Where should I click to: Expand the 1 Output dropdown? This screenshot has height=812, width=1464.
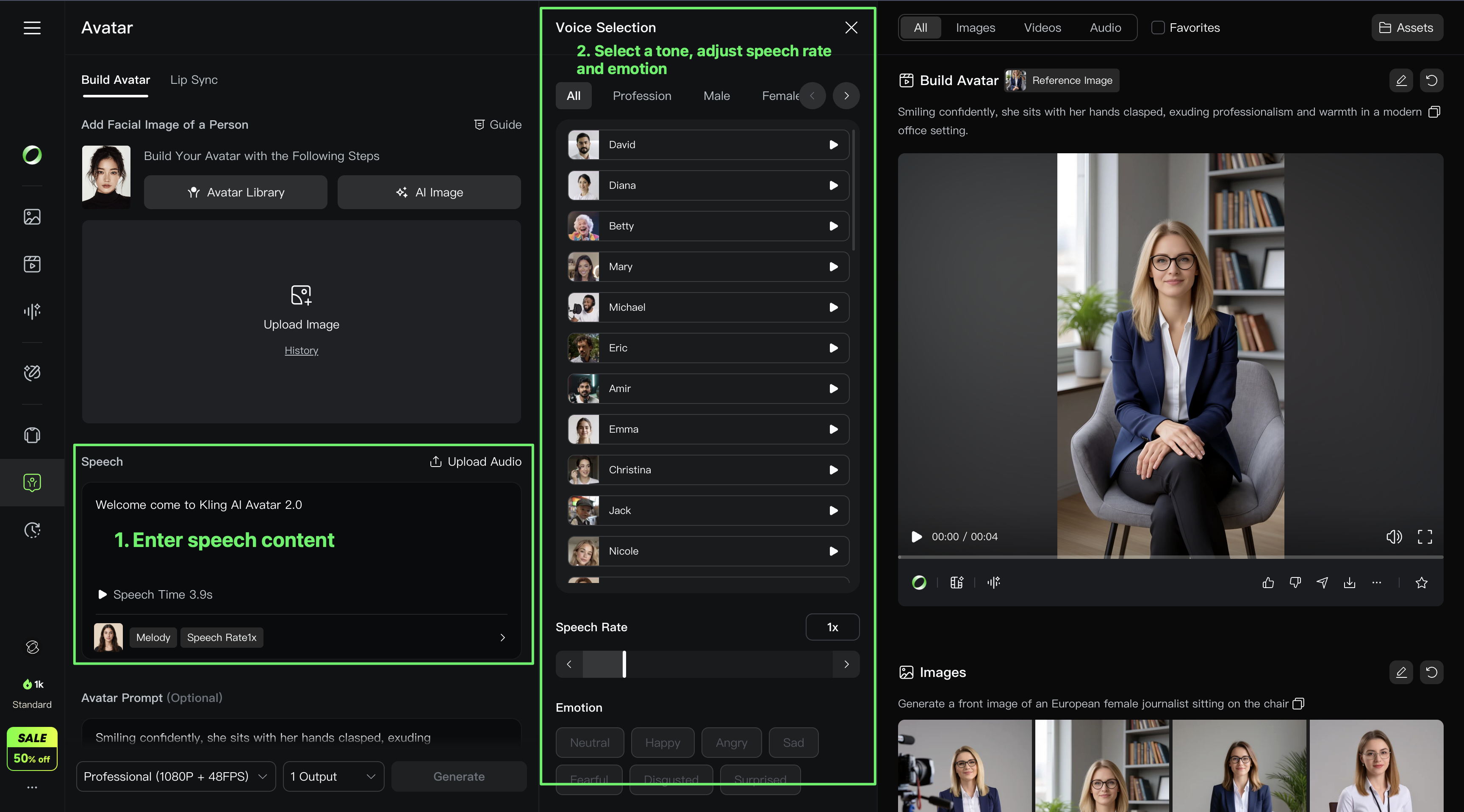pos(333,776)
